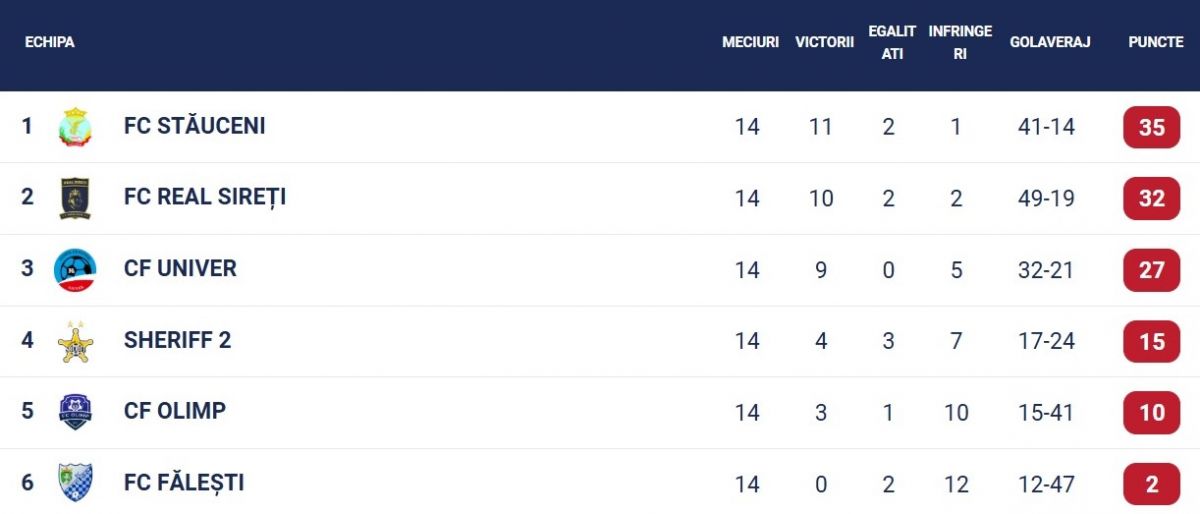Click the Echipa column header
The width and height of the screenshot is (1200, 514).
(50, 43)
